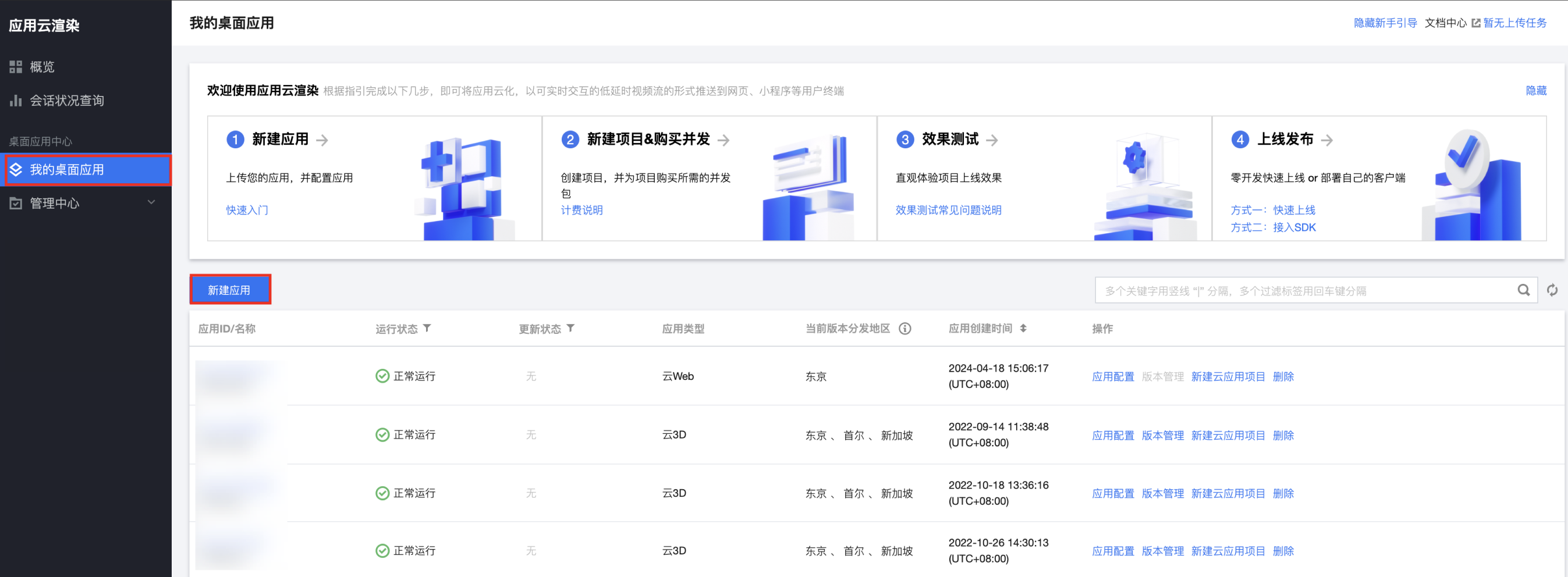The width and height of the screenshot is (1568, 577).
Task: Select 我的桌面应用 in sidebar
Action: 66,170
